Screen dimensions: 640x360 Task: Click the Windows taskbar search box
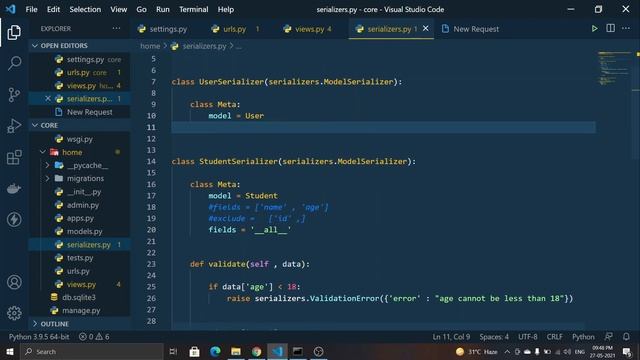point(93,351)
